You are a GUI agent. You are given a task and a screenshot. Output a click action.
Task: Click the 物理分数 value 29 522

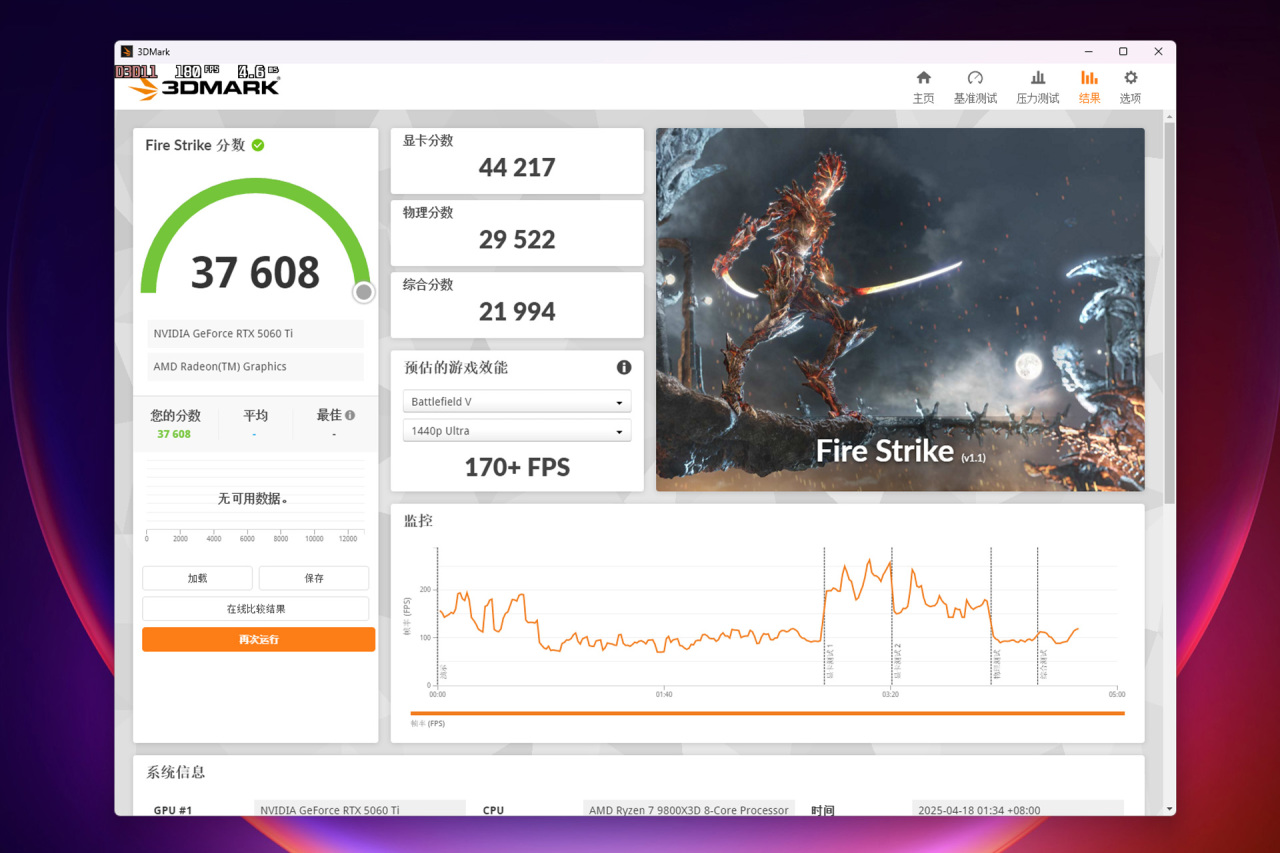pyautogui.click(x=517, y=239)
